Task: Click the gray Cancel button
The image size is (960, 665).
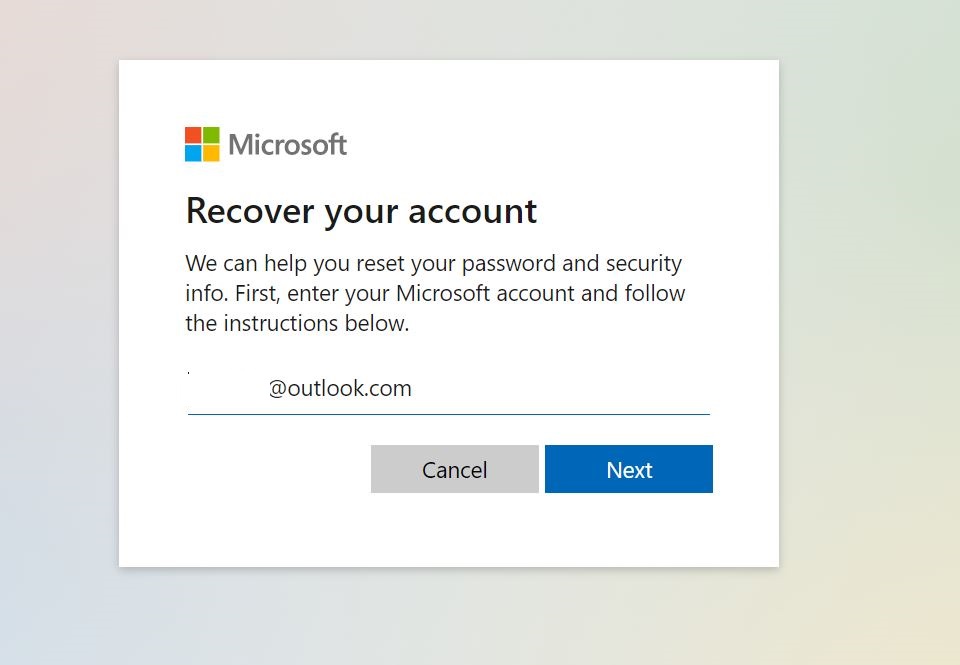Action: click(454, 469)
